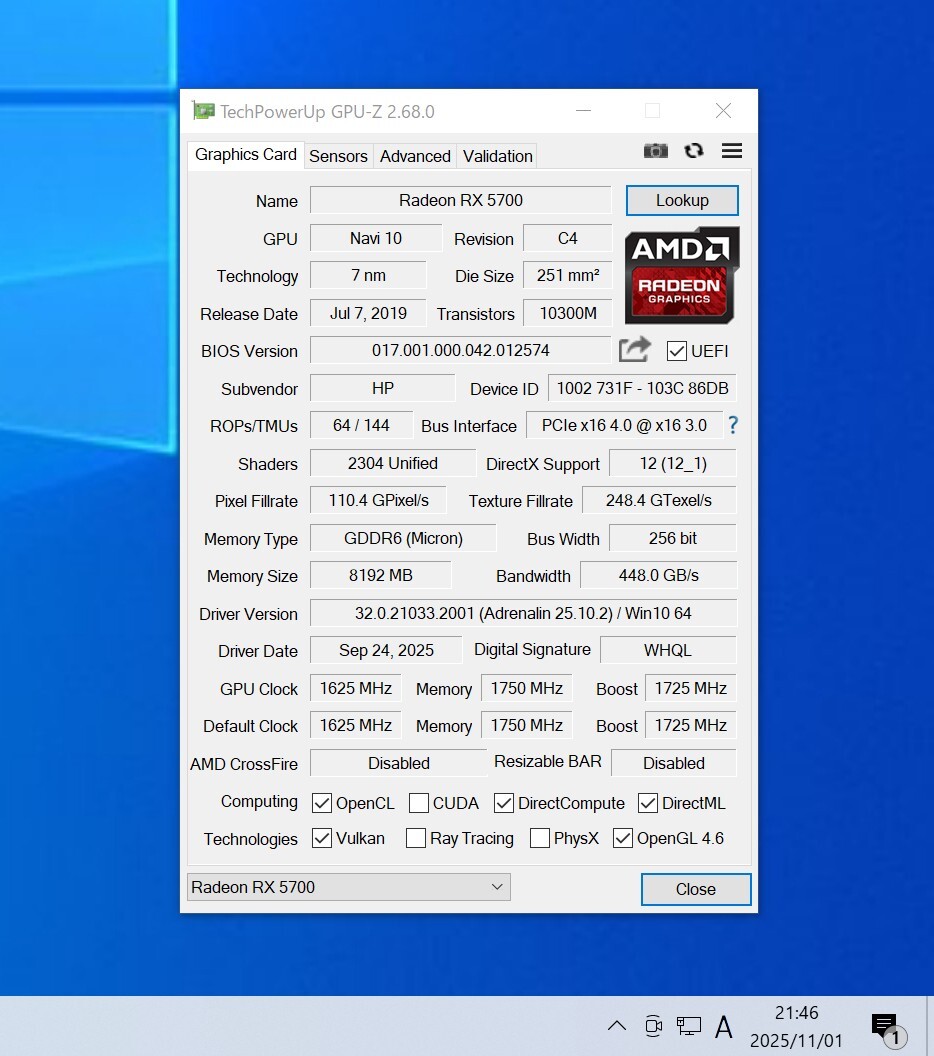Click the BIOS Version field
934x1056 pixels.
pos(460,351)
